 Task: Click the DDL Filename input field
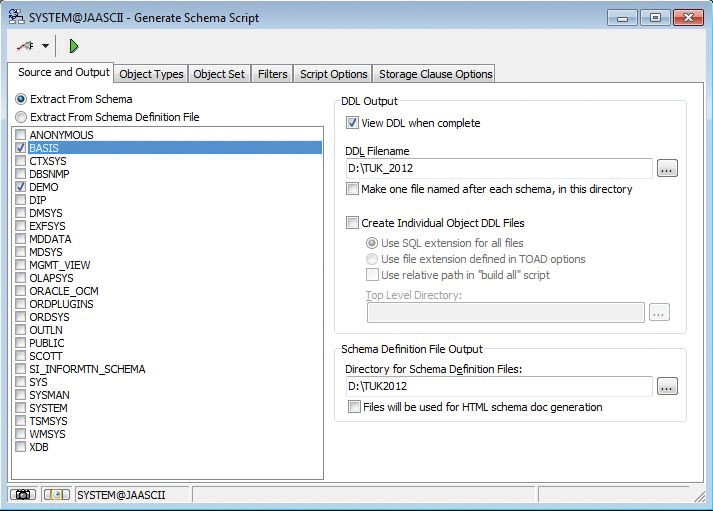pyautogui.click(x=499, y=168)
